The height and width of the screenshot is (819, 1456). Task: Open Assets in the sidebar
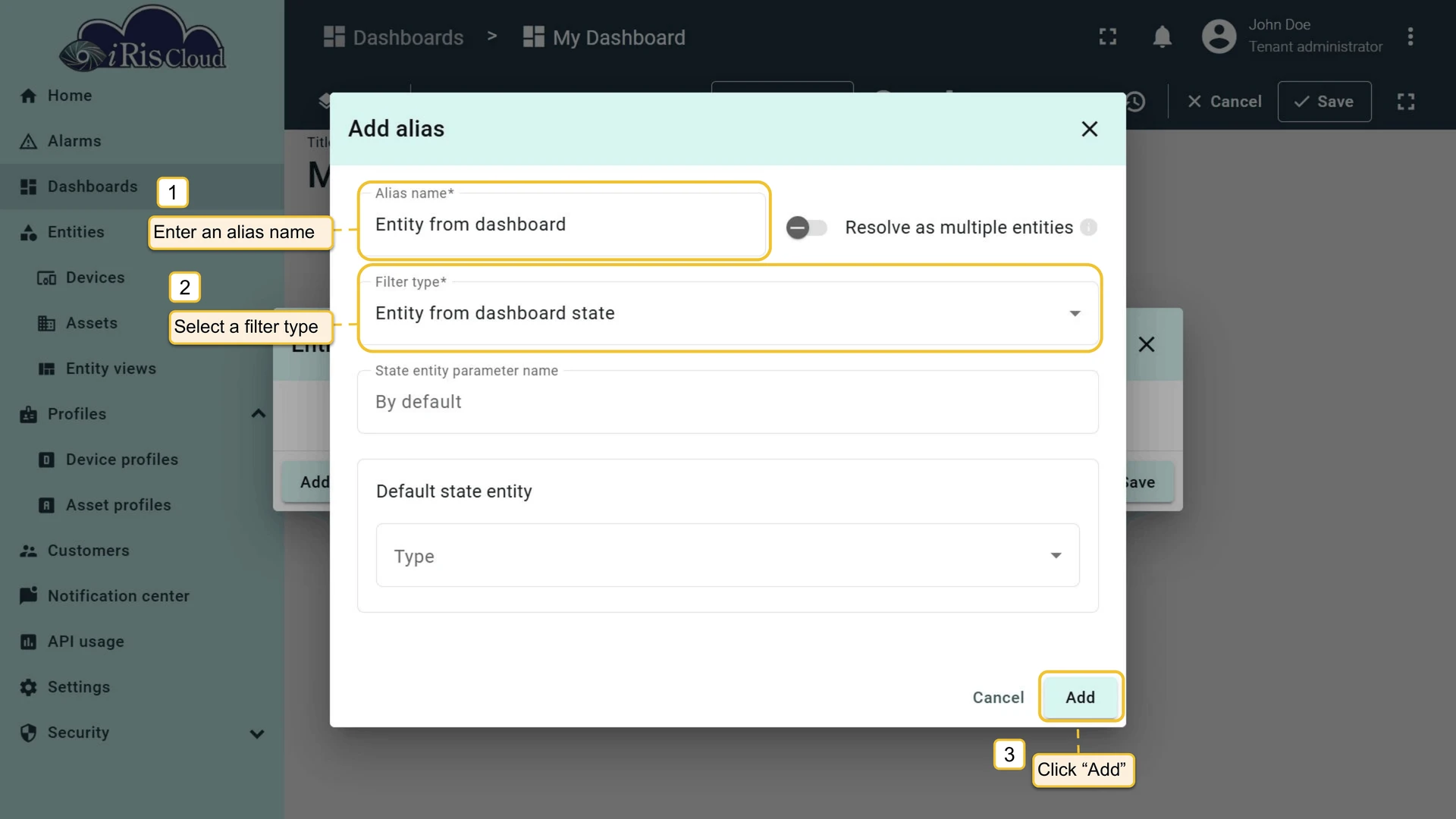pyautogui.click(x=142, y=323)
